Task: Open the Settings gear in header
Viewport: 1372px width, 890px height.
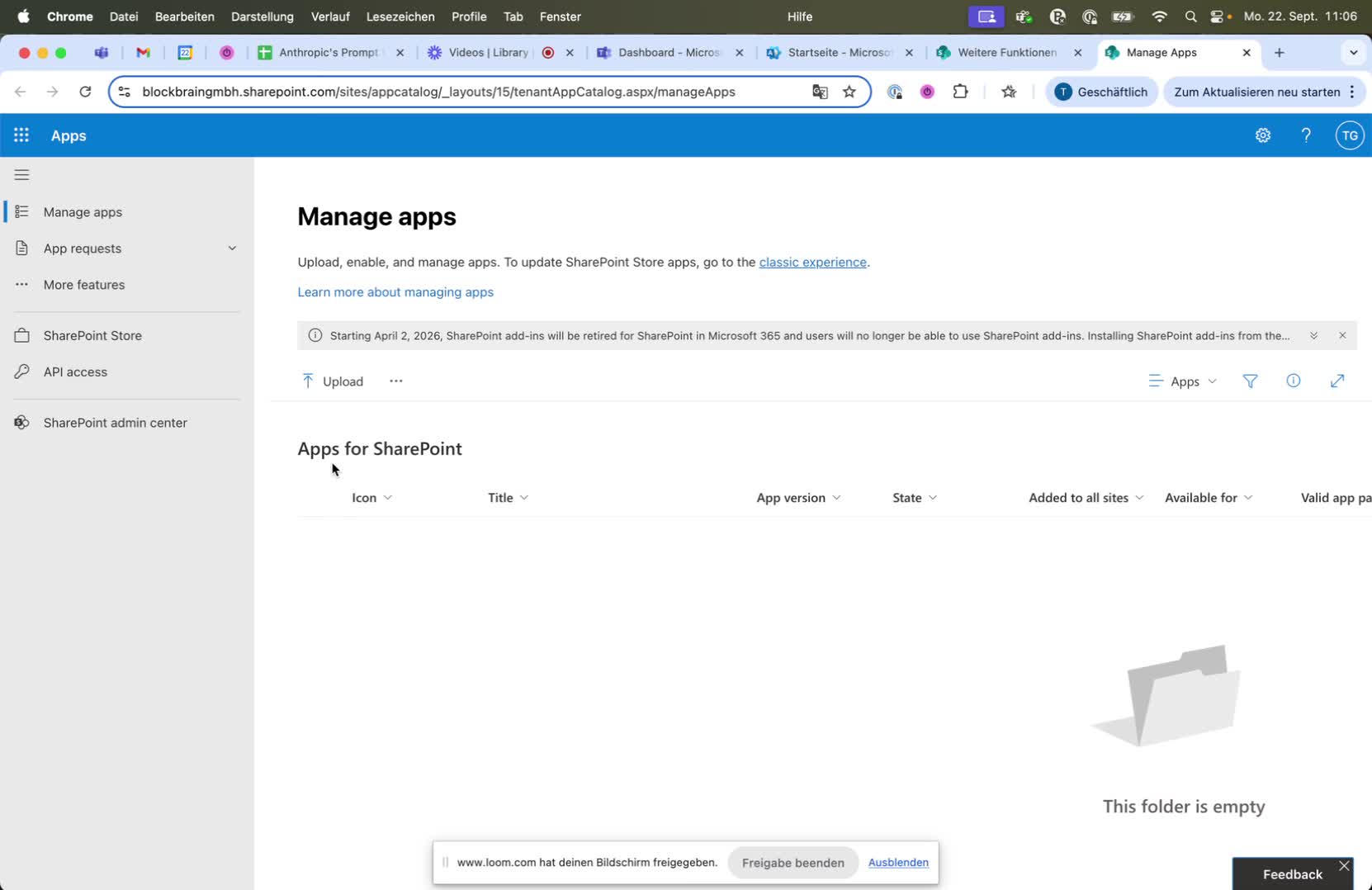Action: [1262, 135]
